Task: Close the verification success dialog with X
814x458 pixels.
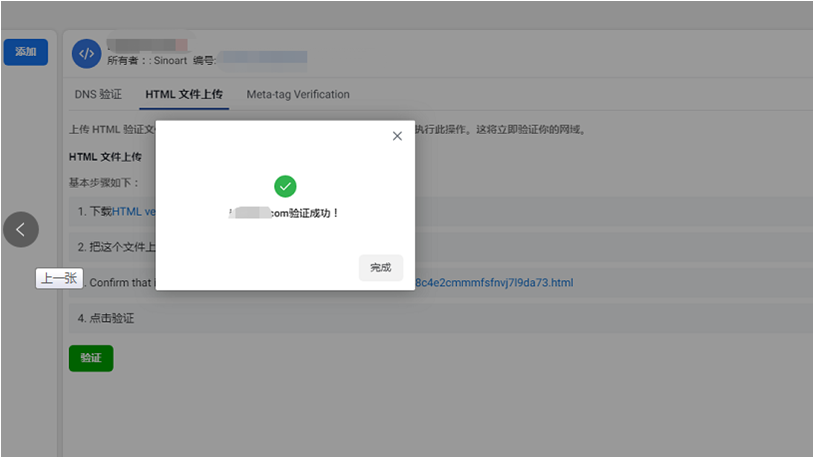Action: (x=397, y=136)
